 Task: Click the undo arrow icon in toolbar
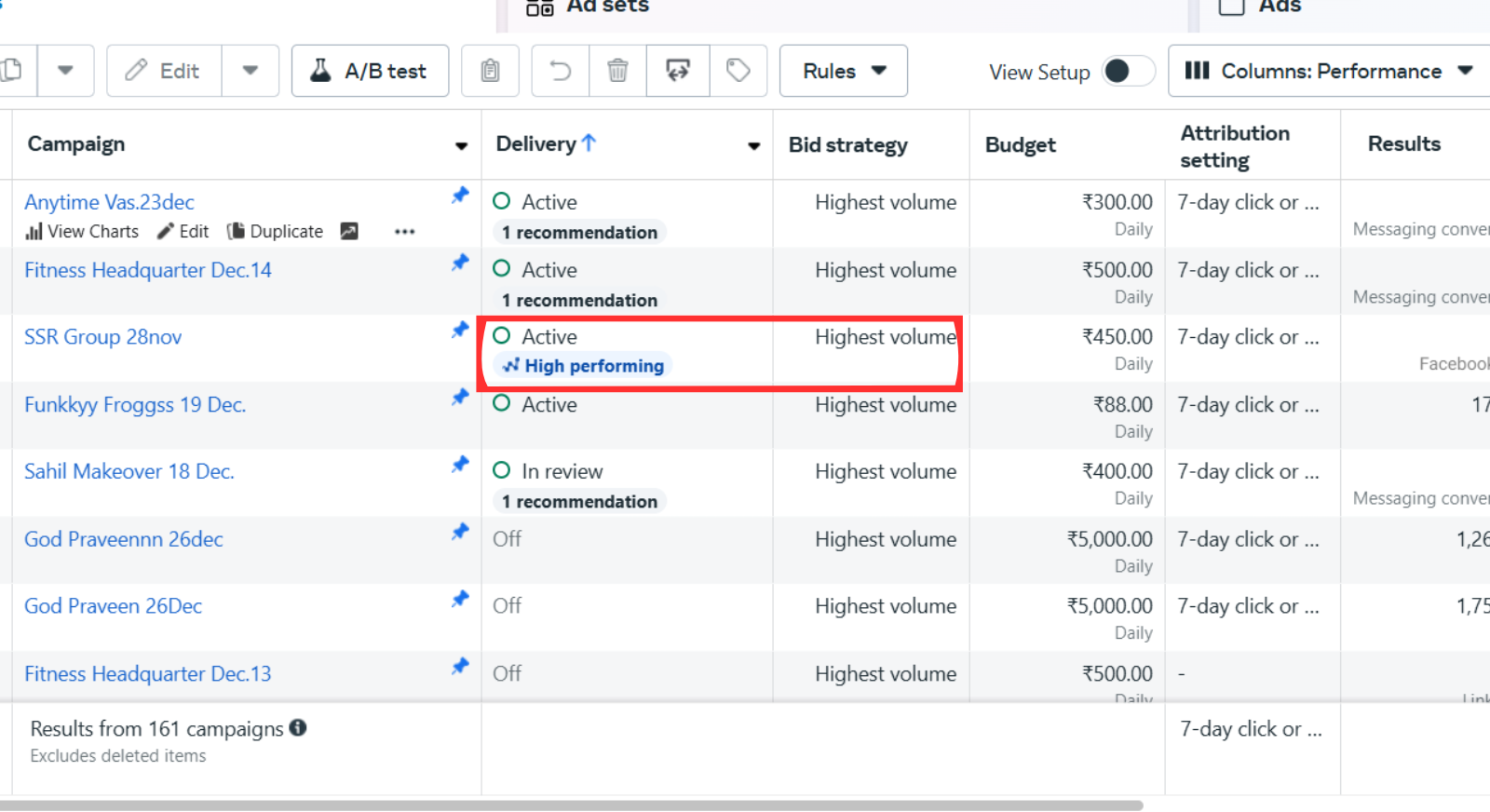click(x=560, y=71)
